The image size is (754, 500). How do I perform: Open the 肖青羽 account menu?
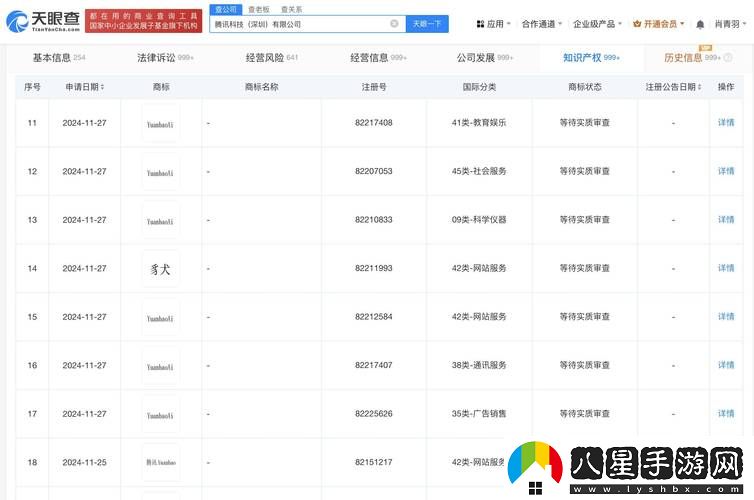[730, 24]
